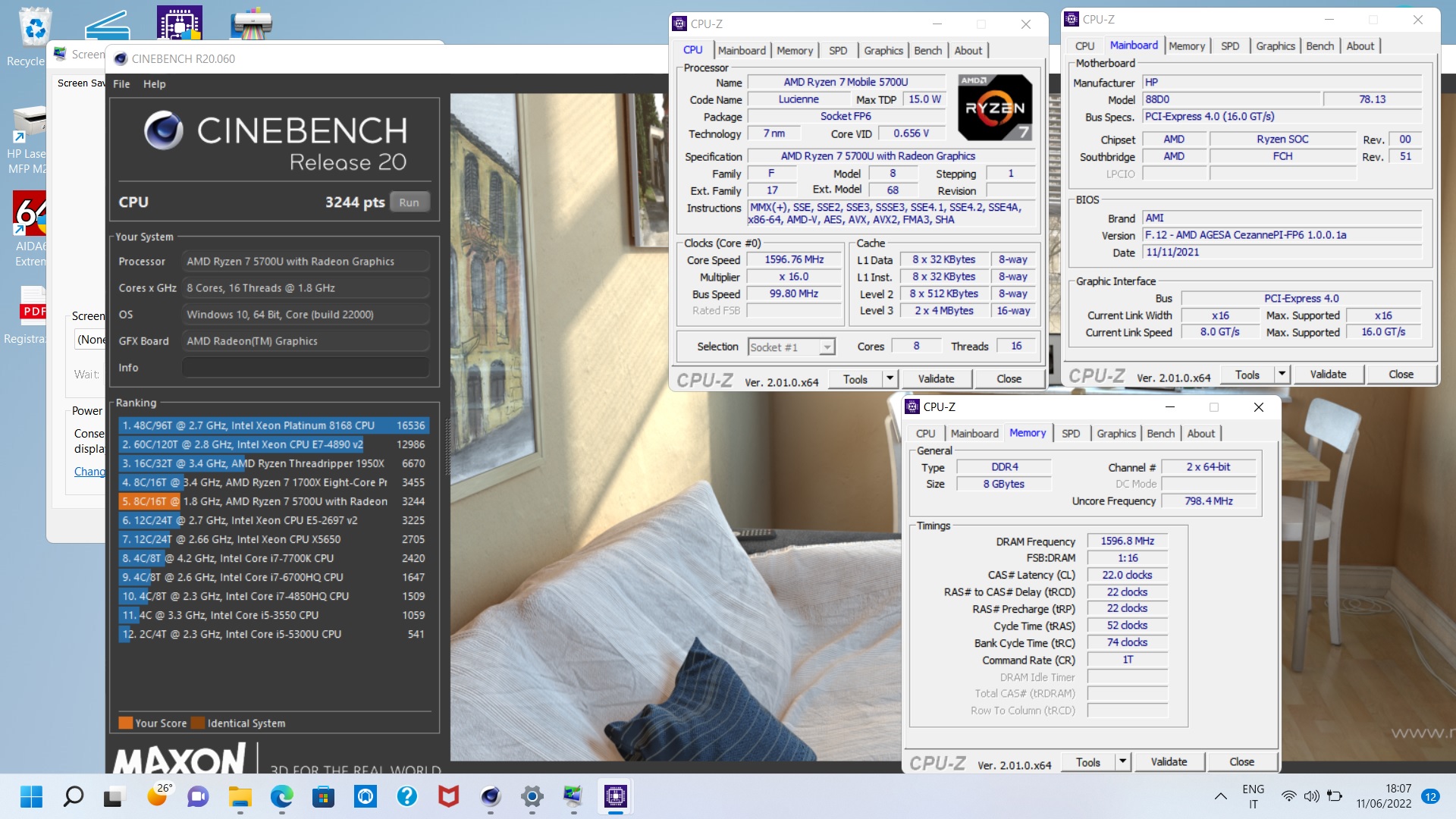Open Teams Chat from the taskbar

pos(198,796)
